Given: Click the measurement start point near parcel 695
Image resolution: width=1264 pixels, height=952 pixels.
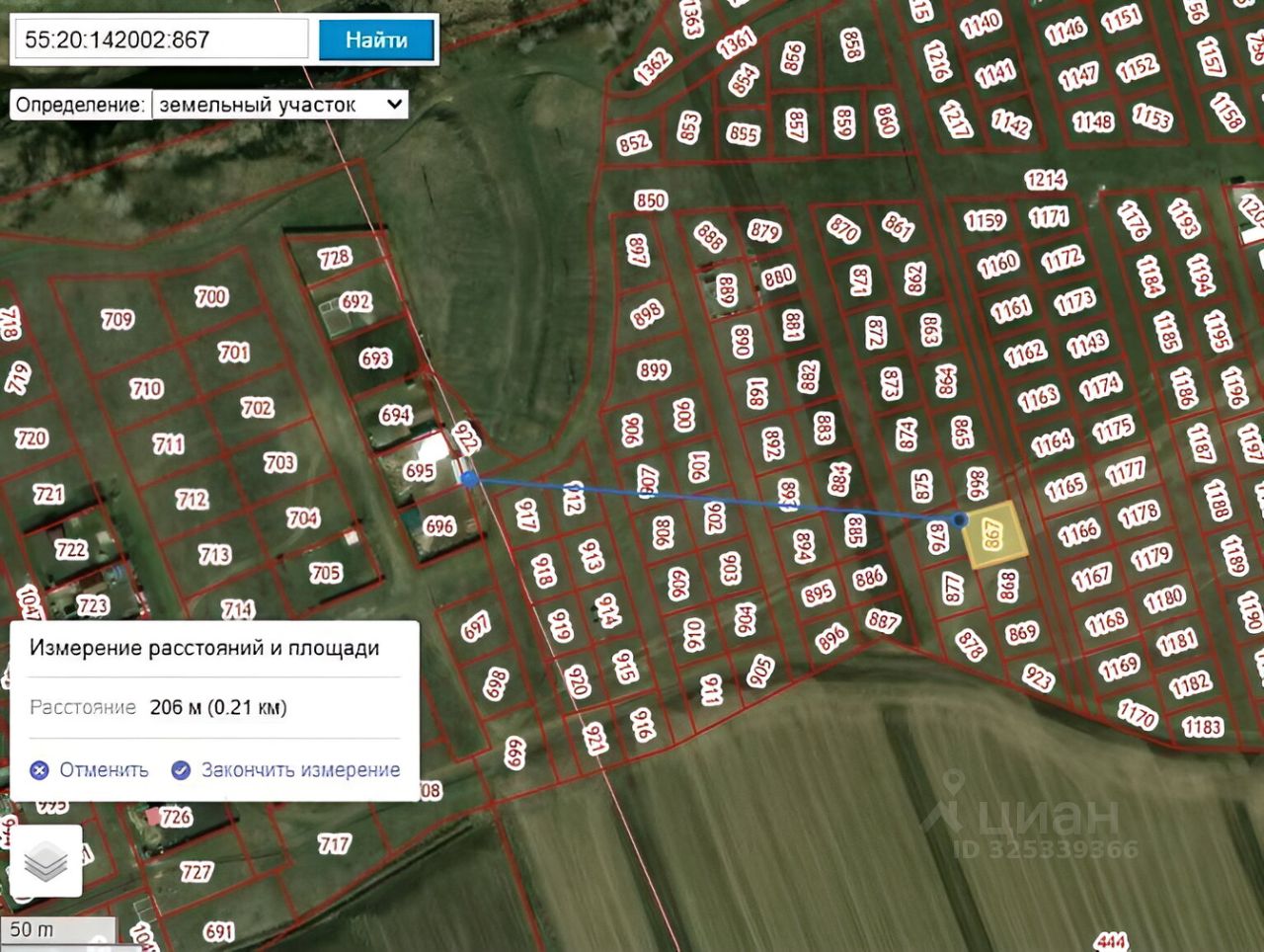Looking at the screenshot, I should 471,480.
